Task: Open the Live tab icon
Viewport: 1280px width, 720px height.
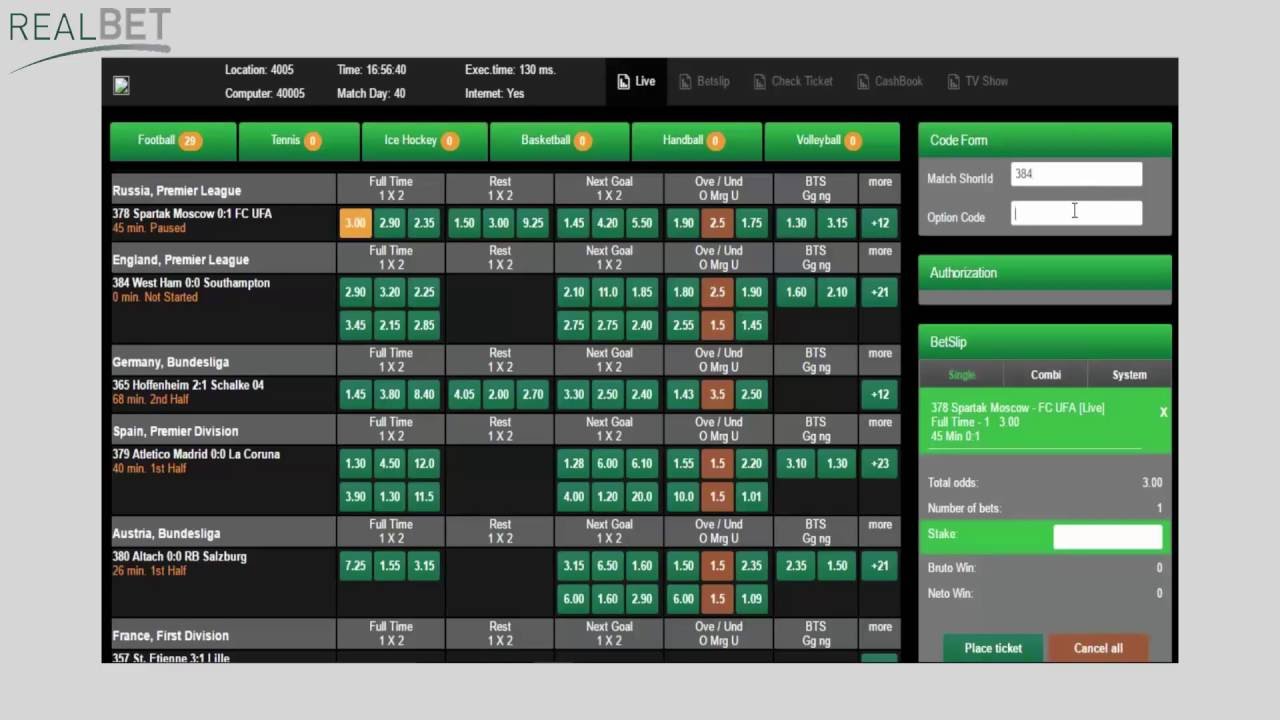Action: (624, 82)
